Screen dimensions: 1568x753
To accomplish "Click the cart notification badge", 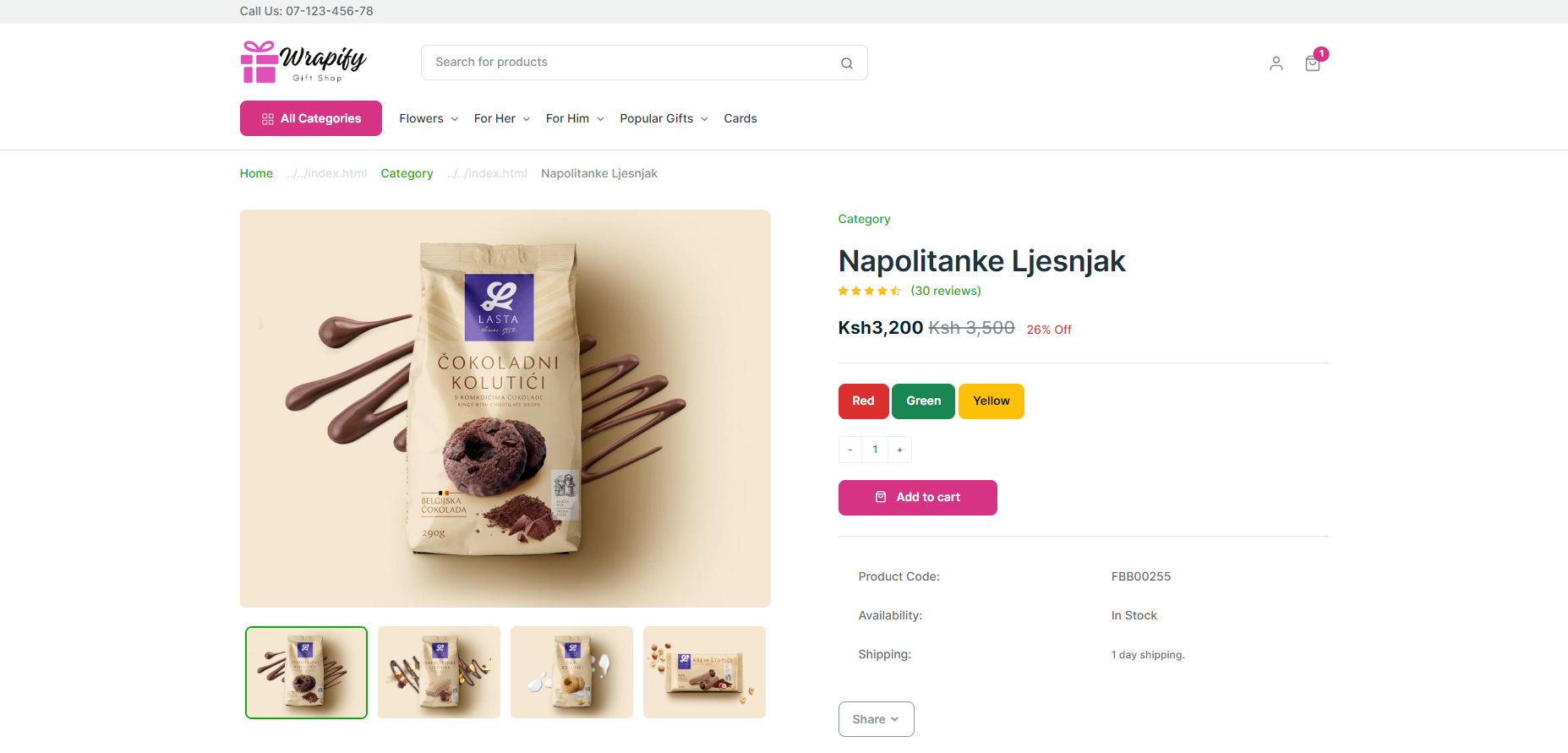I will tap(1321, 53).
